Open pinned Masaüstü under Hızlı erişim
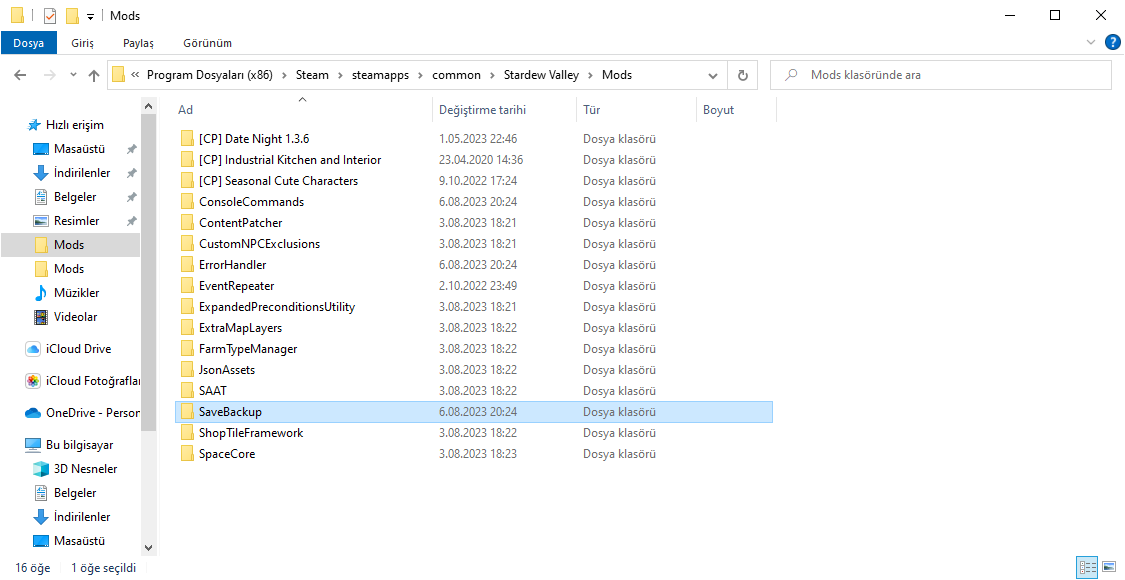Screen dimensions: 1125x580 point(79,149)
